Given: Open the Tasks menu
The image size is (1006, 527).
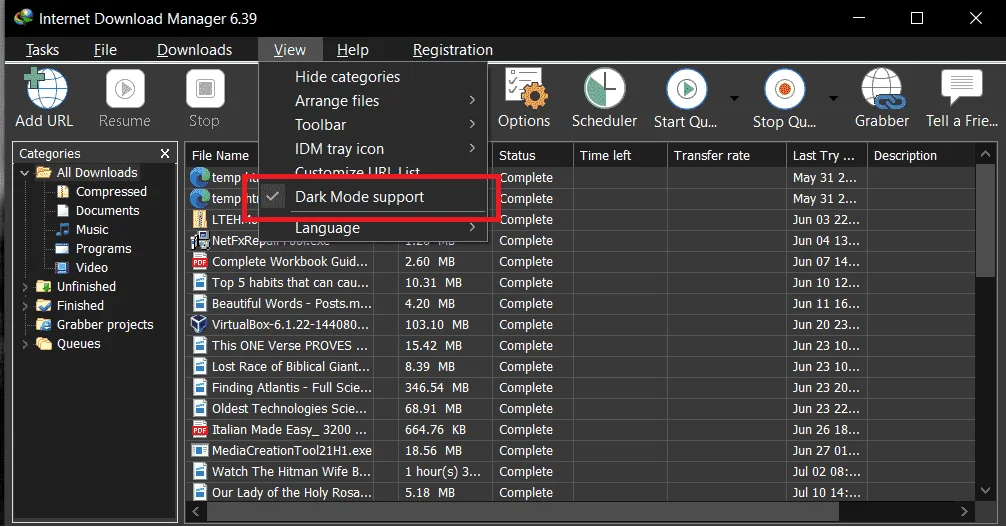Looking at the screenshot, I should tap(42, 50).
